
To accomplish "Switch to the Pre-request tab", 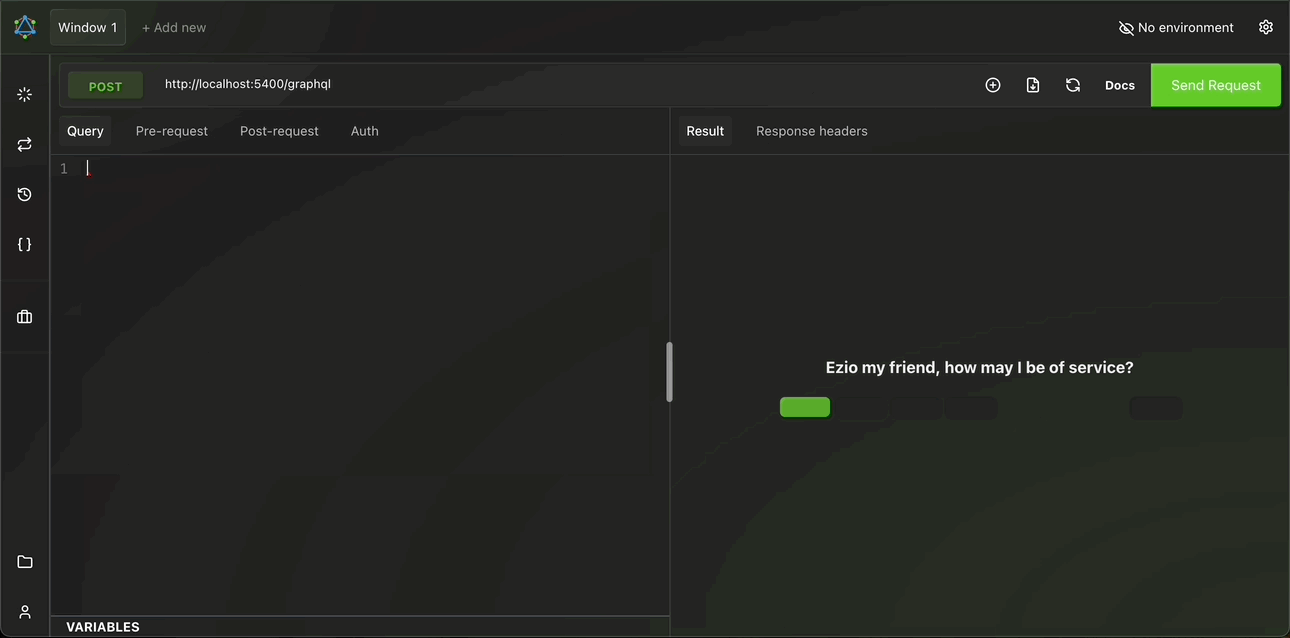I will [172, 131].
